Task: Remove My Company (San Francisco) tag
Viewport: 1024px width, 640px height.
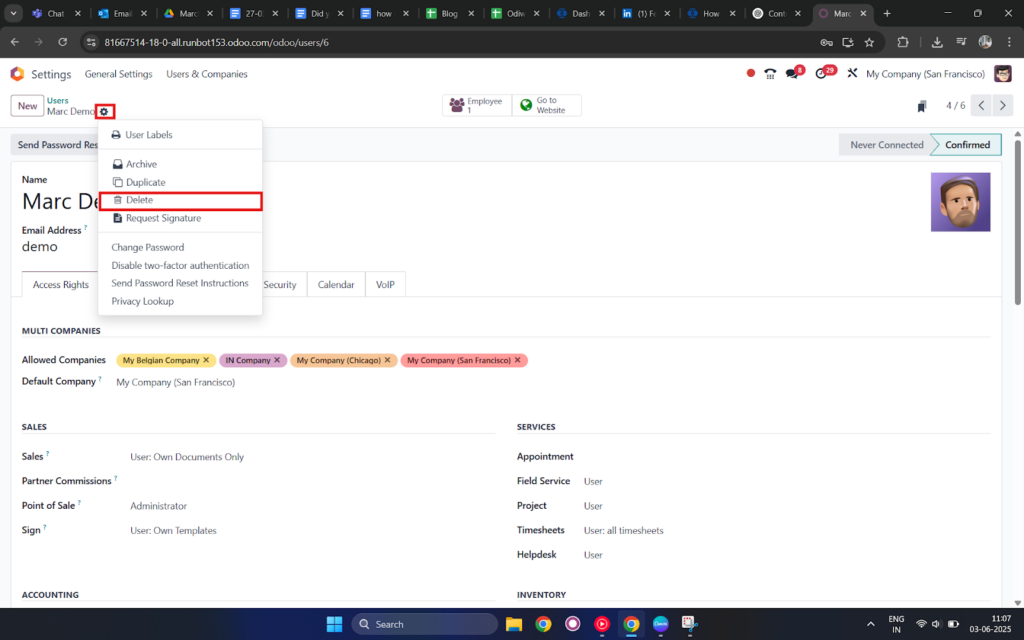Action: [517, 360]
